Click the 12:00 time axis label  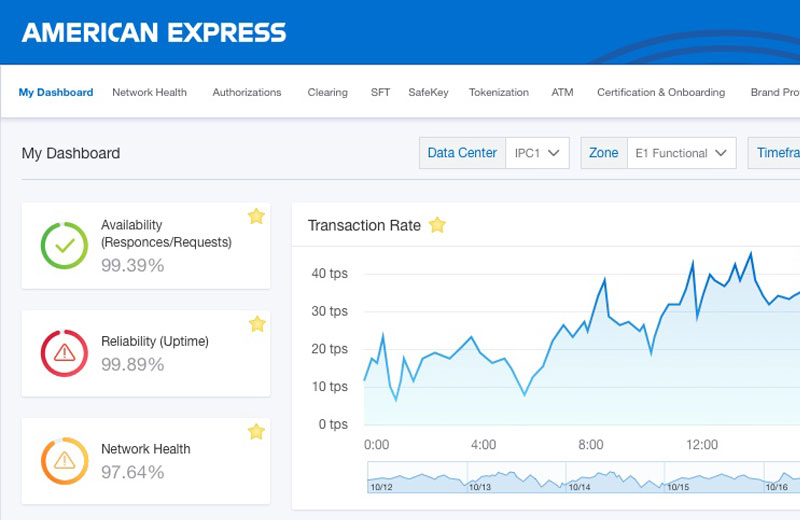(702, 445)
